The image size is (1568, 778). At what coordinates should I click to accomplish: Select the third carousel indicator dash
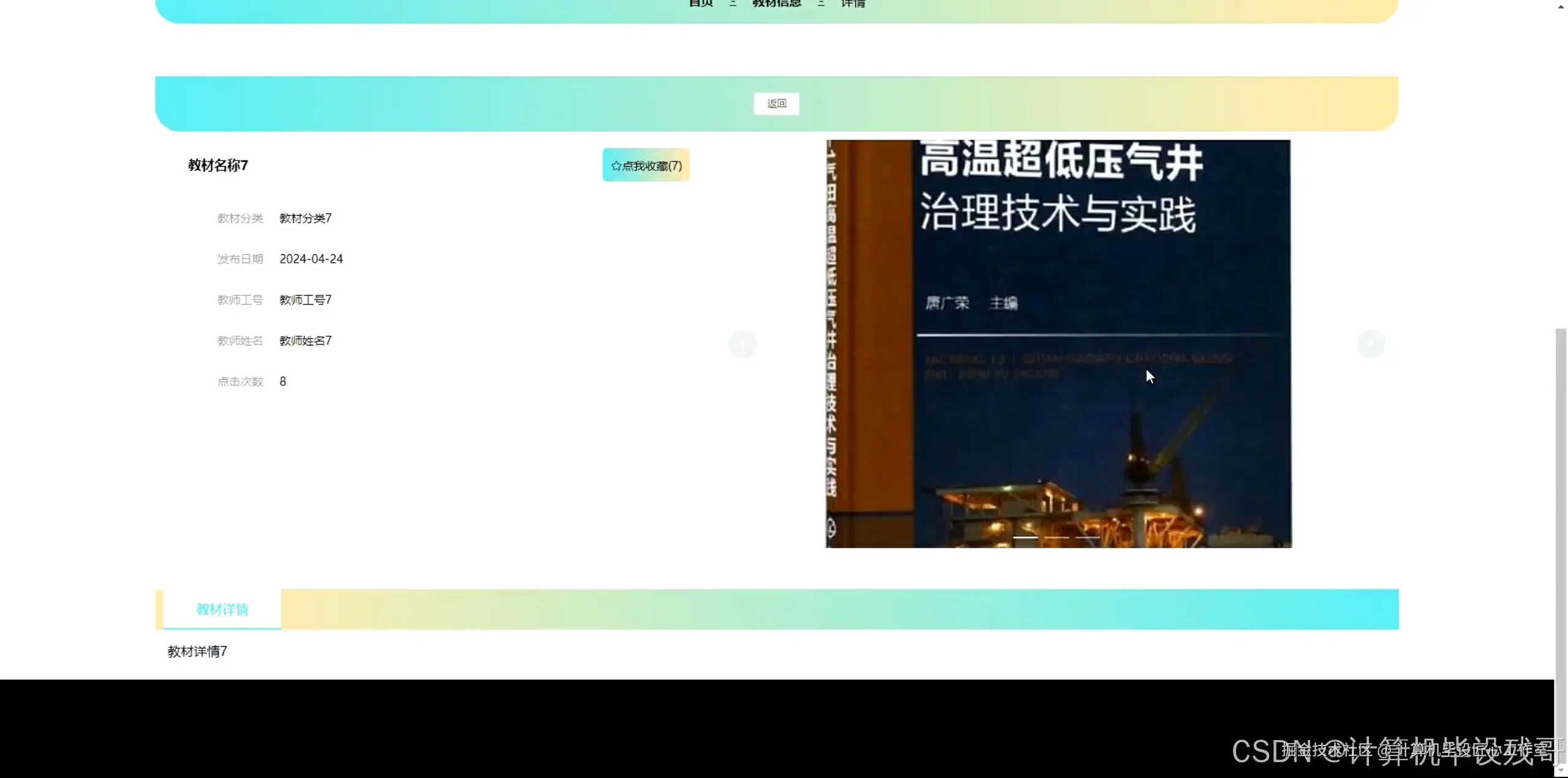(x=1088, y=537)
